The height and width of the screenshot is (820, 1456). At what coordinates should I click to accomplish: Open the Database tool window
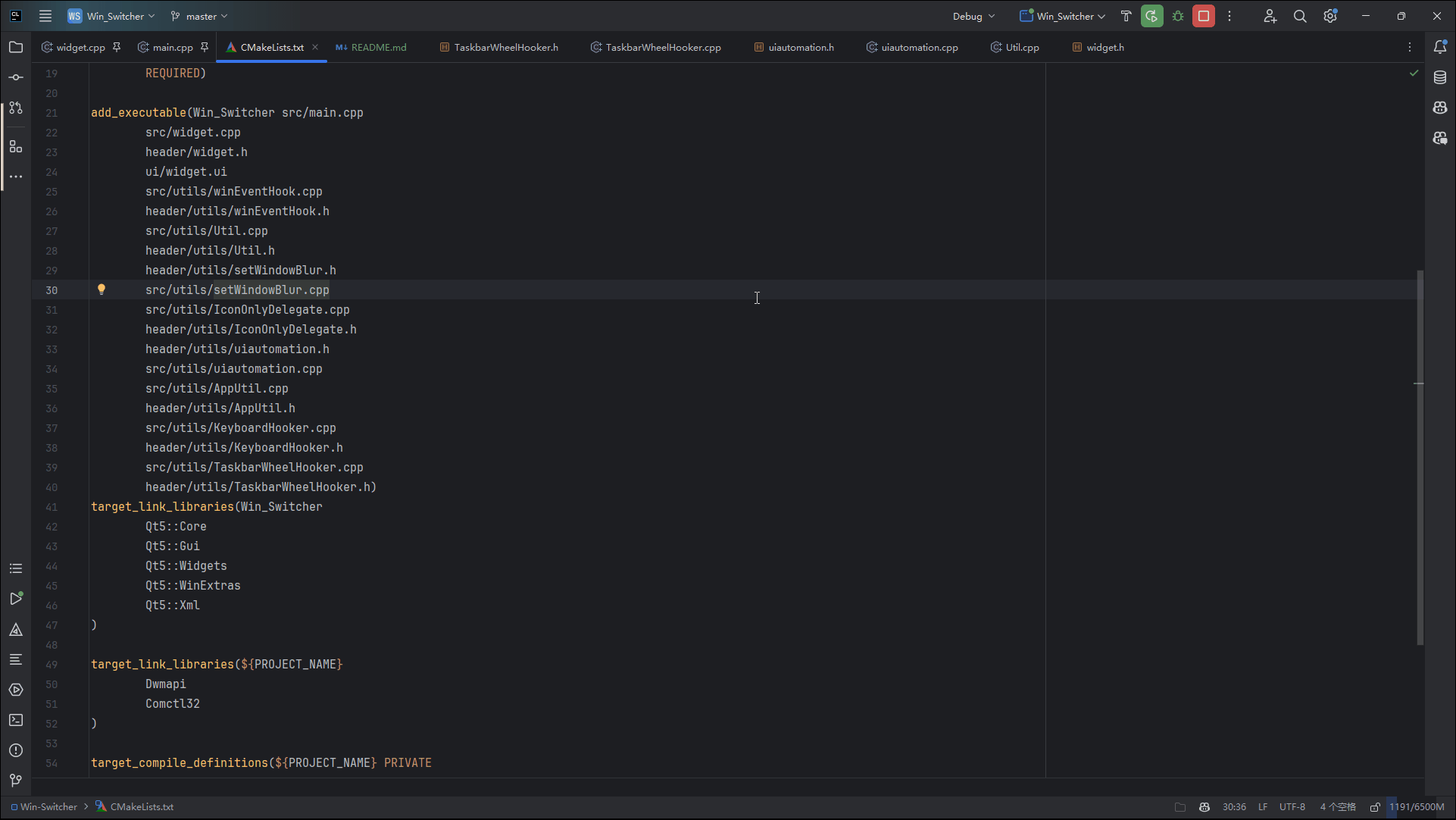[1439, 77]
